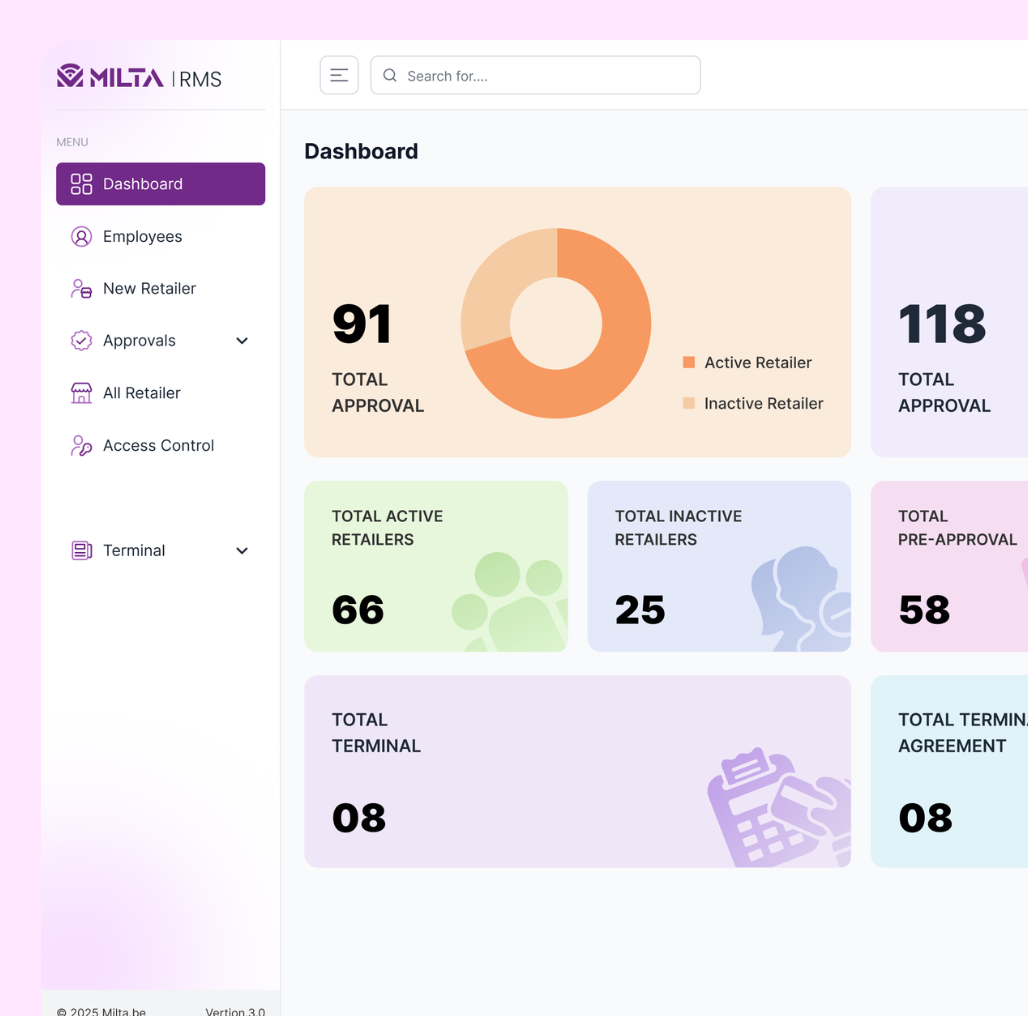Click the 'Vertion 3.0' footer text

click(x=235, y=1011)
